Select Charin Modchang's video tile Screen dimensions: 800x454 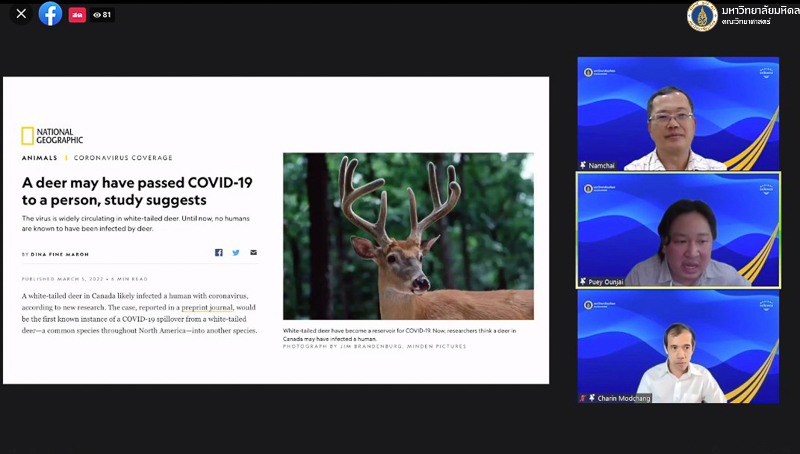(x=678, y=347)
